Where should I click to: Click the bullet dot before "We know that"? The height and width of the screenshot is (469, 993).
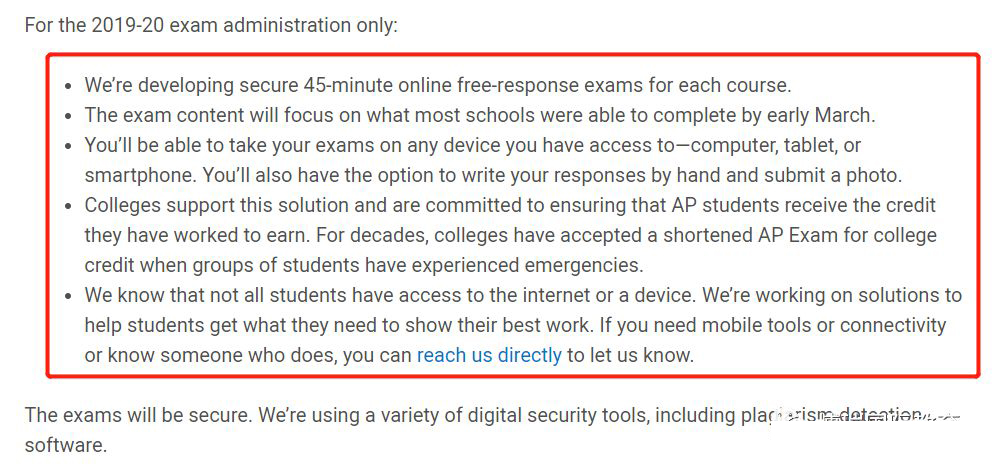click(x=67, y=296)
